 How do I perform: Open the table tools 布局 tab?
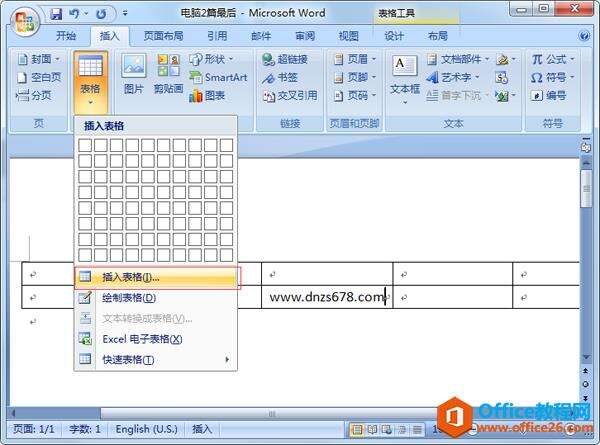tap(438, 36)
